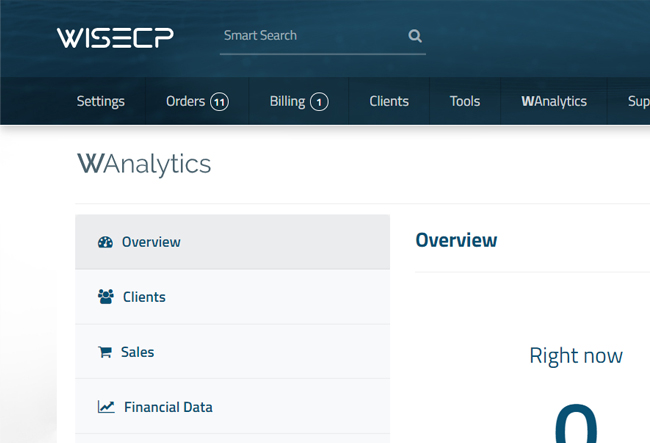
Task: Click the WISECP logo
Action: click(x=115, y=38)
